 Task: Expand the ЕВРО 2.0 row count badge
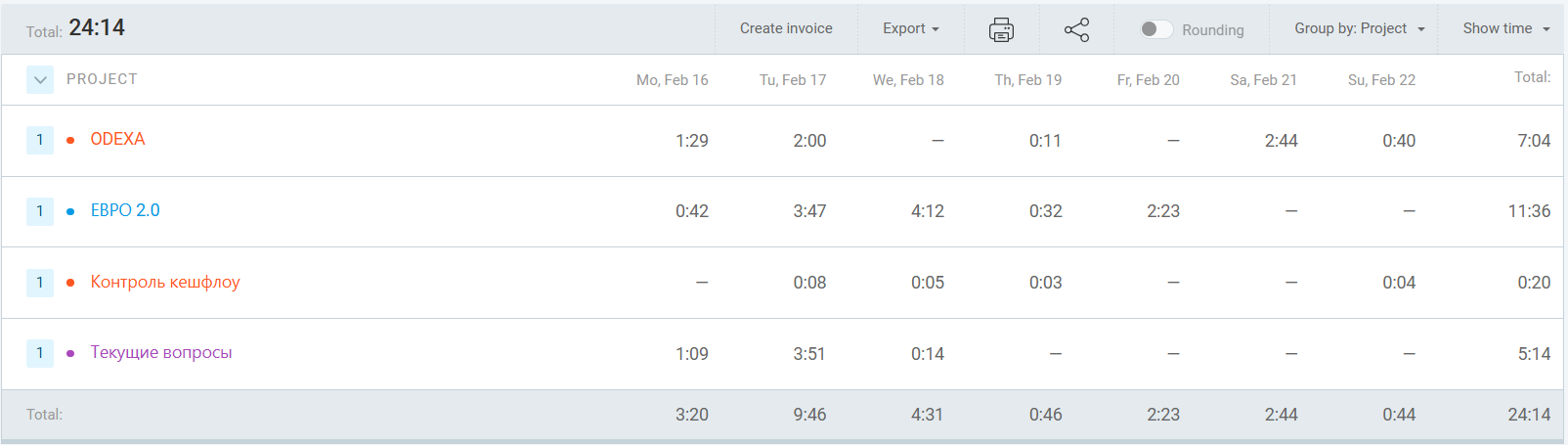40,211
